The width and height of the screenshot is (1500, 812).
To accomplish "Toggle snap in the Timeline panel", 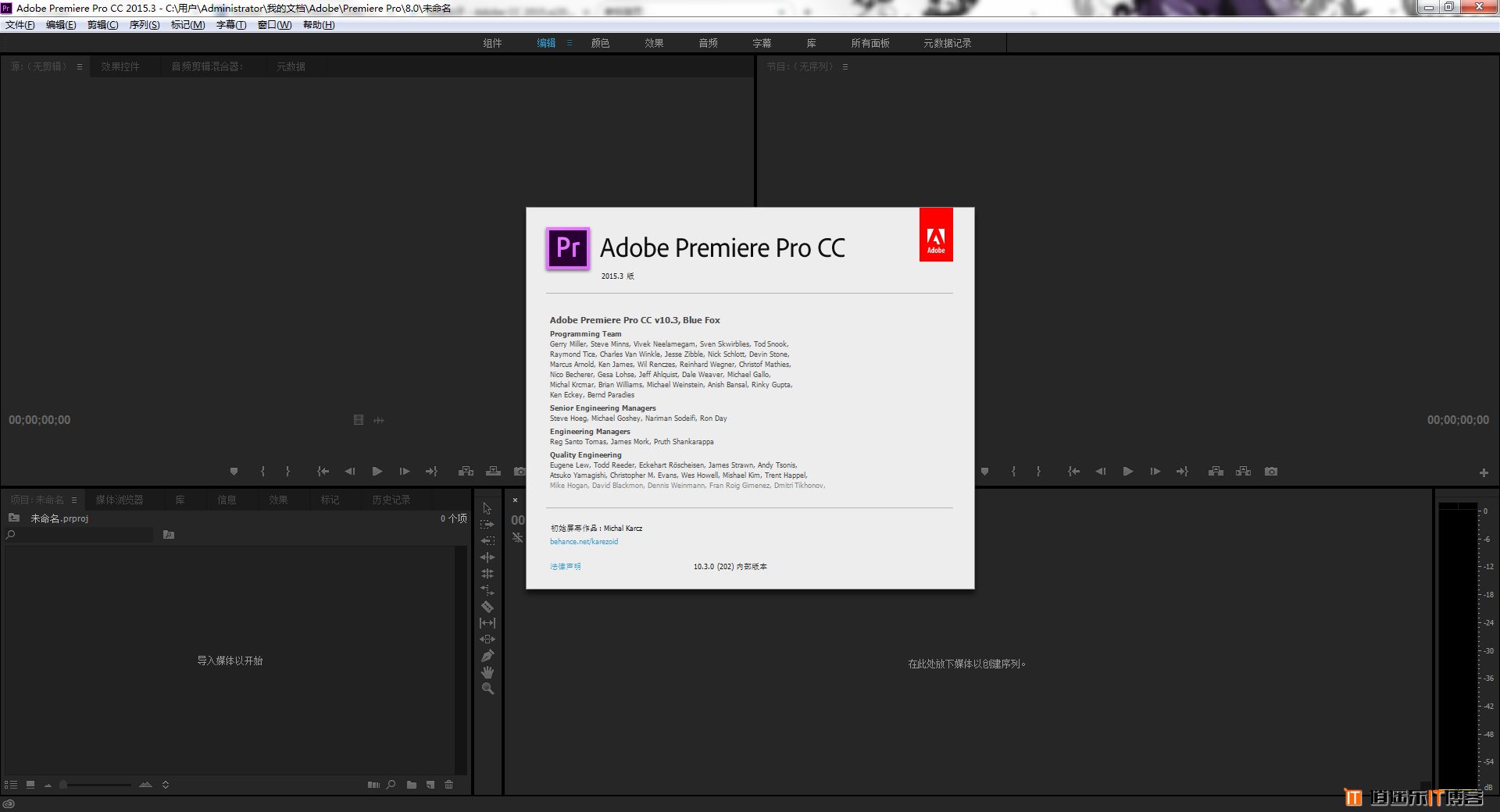I will pyautogui.click(x=518, y=537).
